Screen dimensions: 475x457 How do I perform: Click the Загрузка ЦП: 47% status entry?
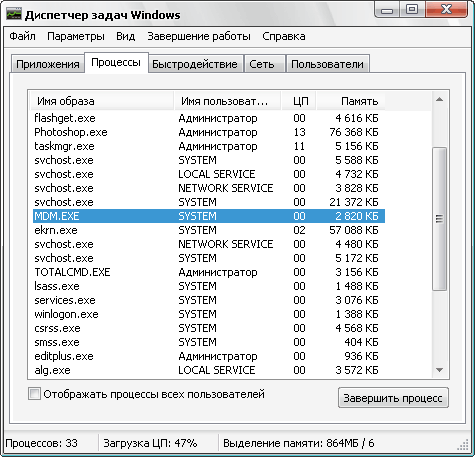(x=150, y=443)
